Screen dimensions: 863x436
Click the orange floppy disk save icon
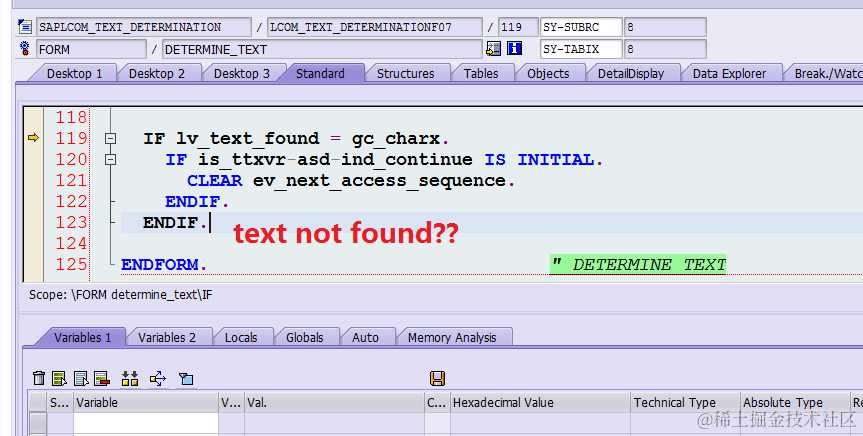pos(438,378)
